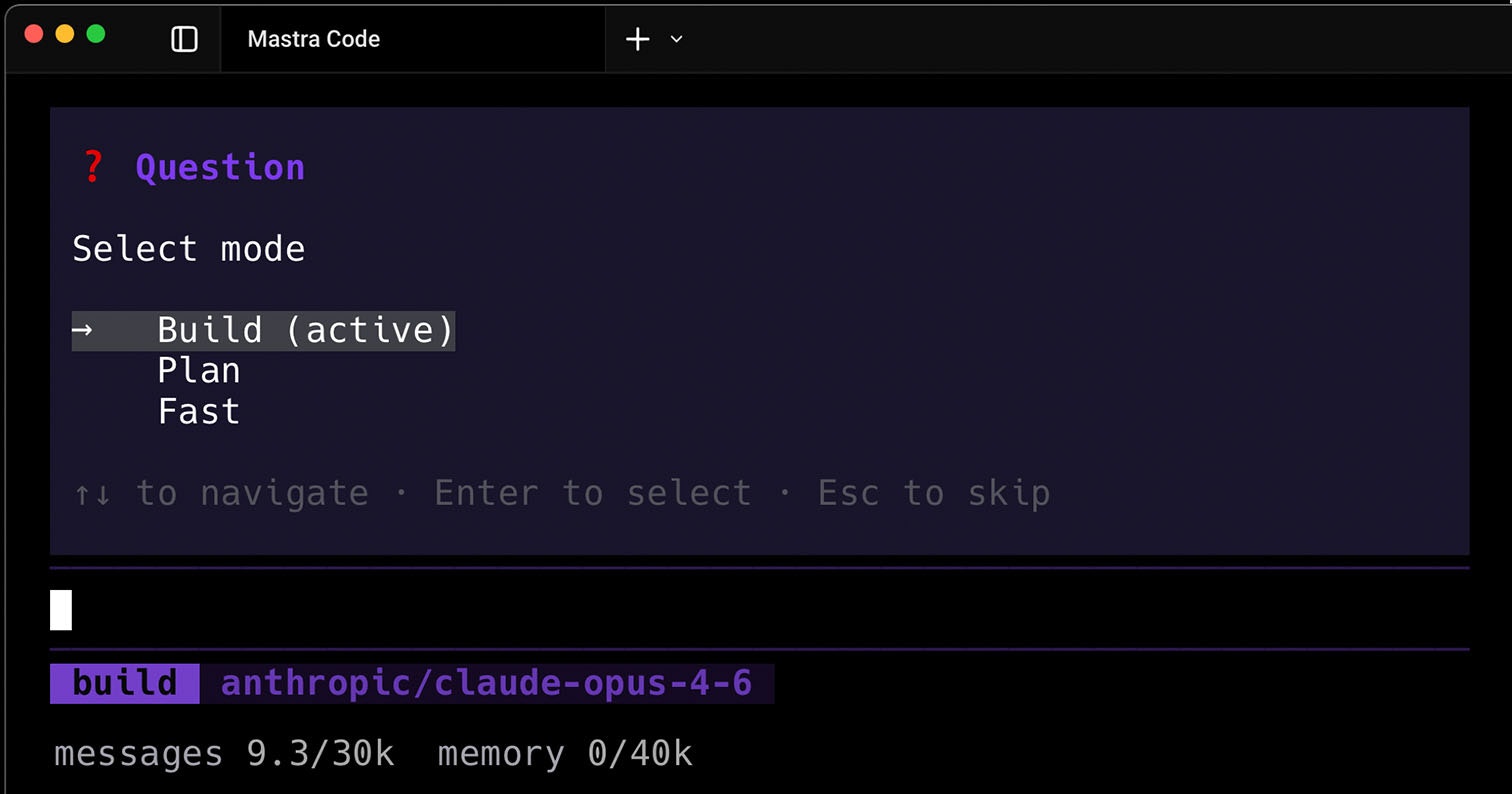This screenshot has height=794, width=1512.
Task: Click the Enter to select hint text
Action: (x=592, y=492)
